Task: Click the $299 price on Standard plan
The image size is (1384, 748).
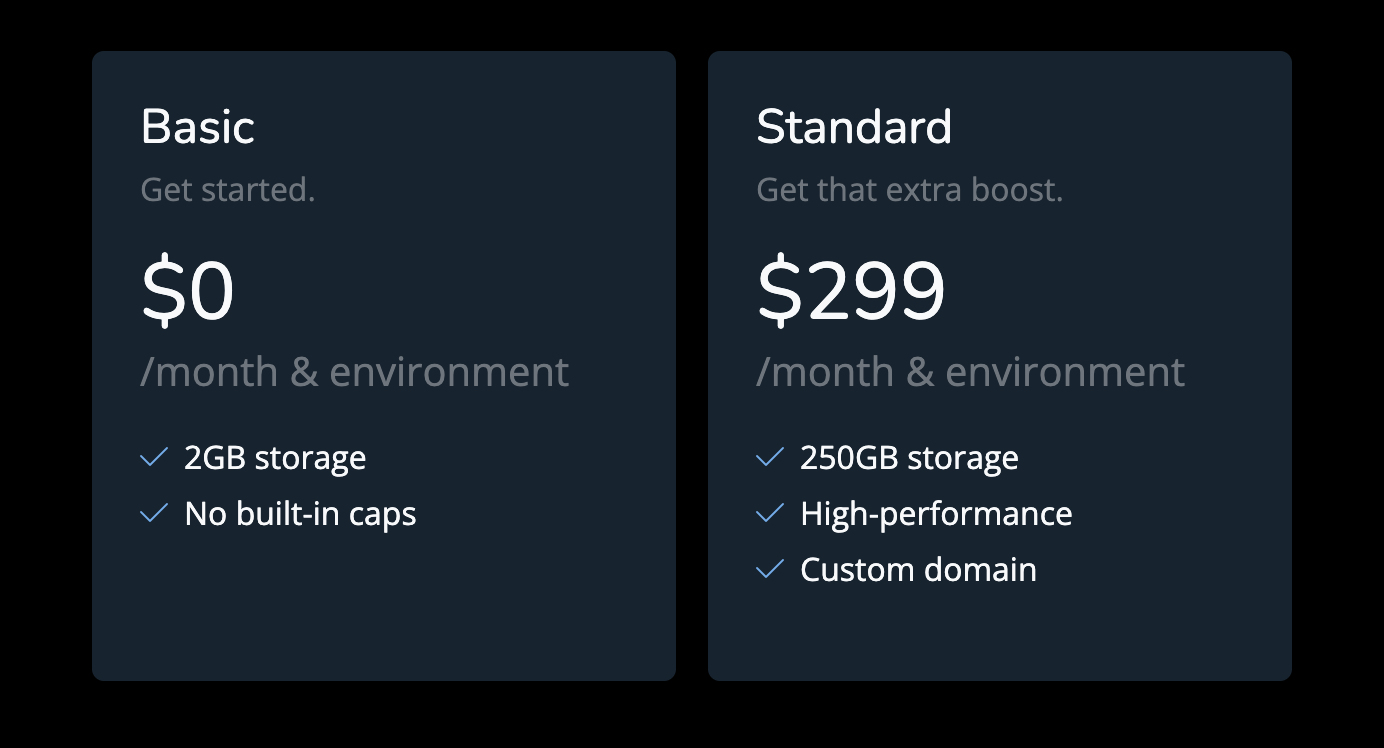Action: coord(851,291)
